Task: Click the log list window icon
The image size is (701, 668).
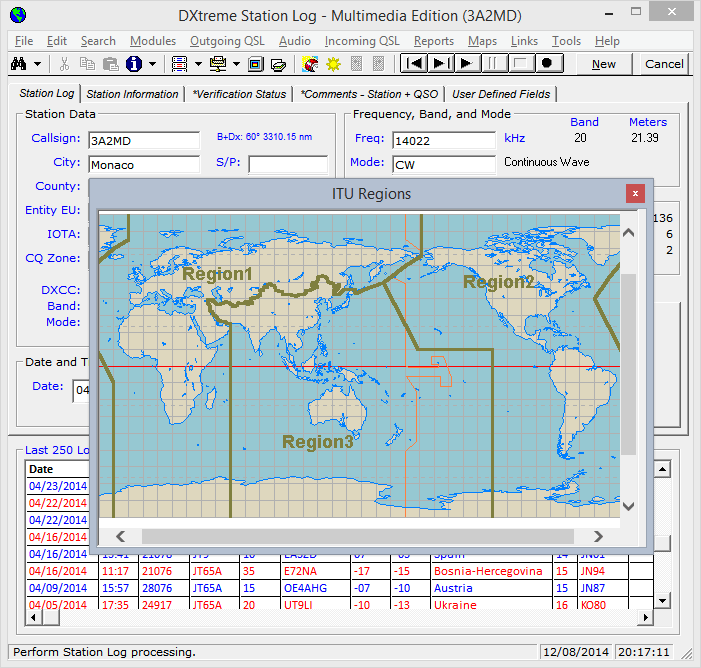Action: (x=180, y=64)
